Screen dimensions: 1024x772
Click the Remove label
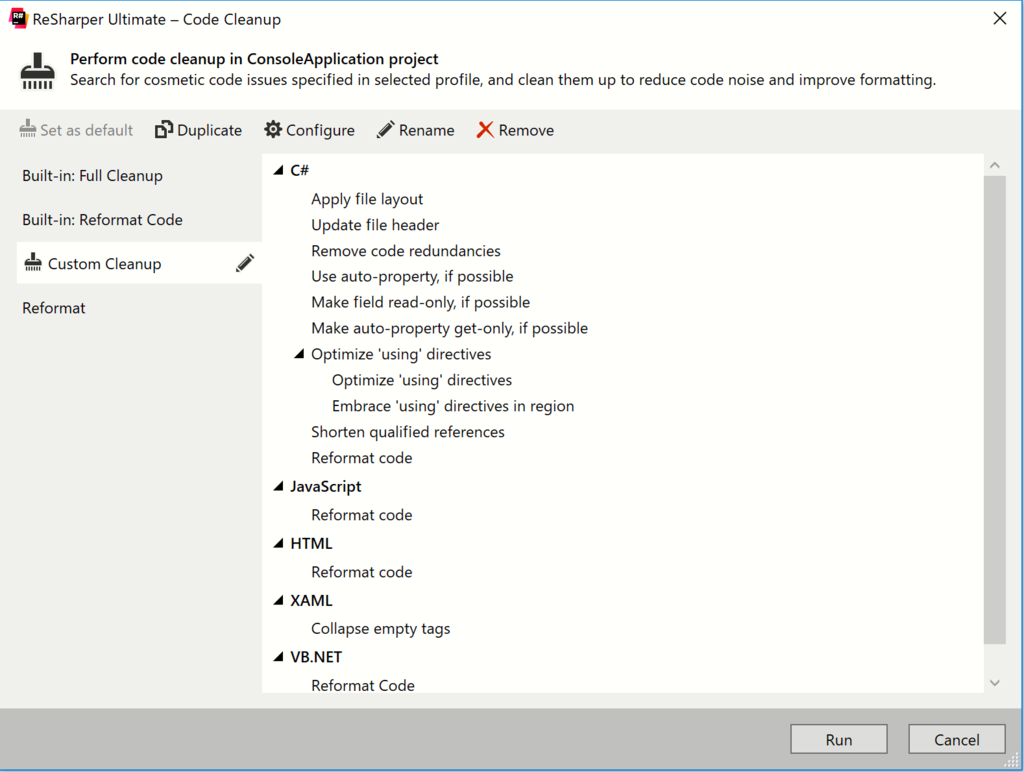(x=526, y=131)
